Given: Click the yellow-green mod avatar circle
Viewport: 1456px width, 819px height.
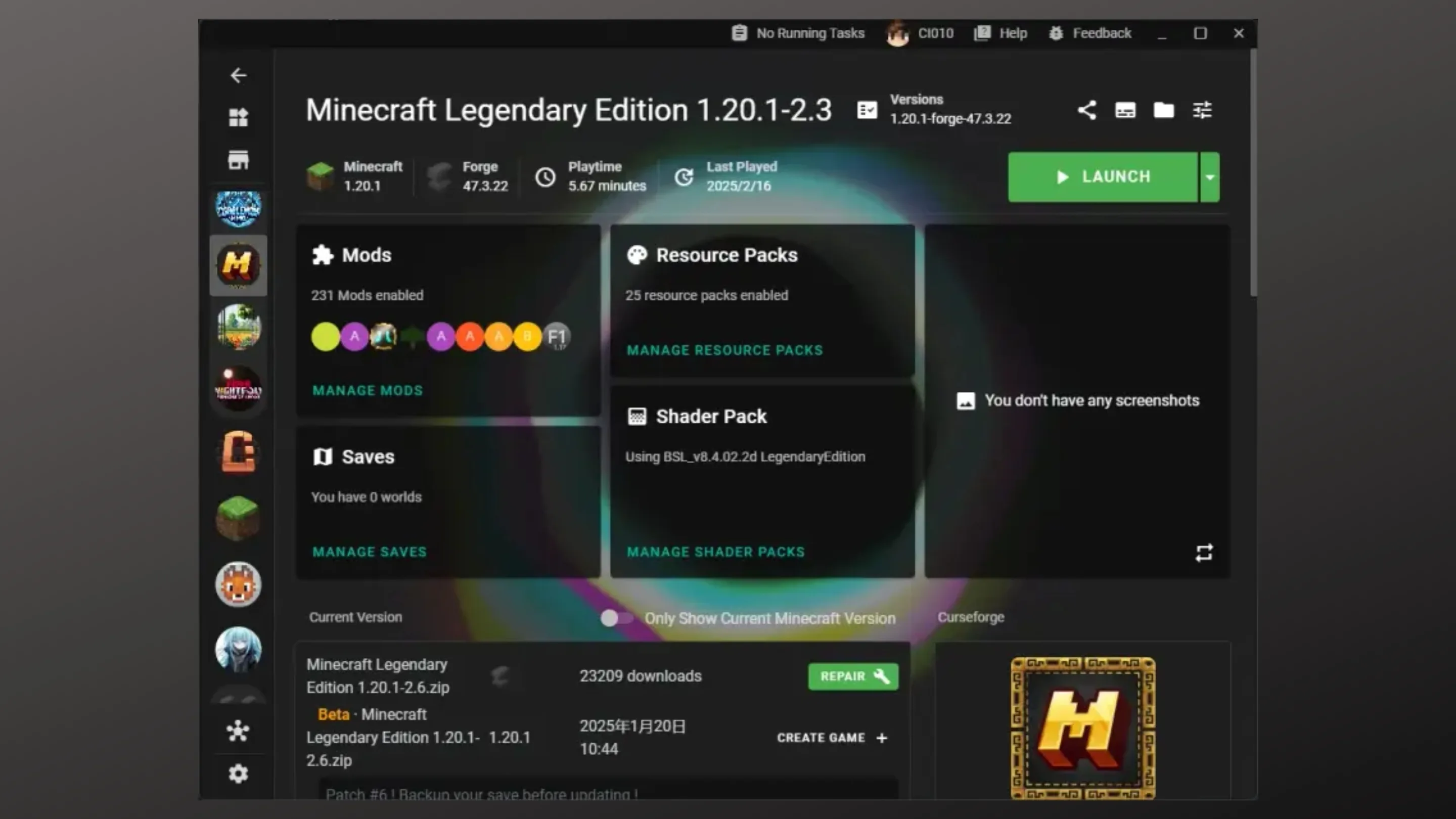Looking at the screenshot, I should pyautogui.click(x=326, y=337).
